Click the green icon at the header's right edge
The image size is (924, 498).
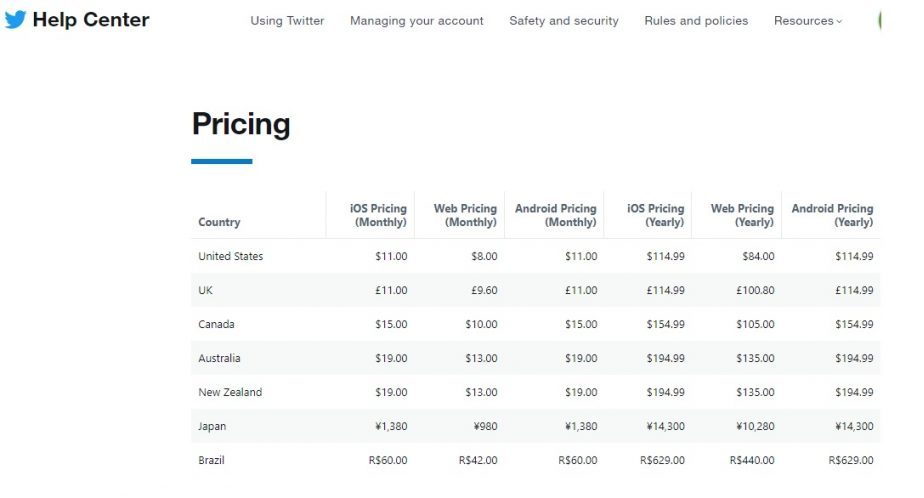point(879,20)
